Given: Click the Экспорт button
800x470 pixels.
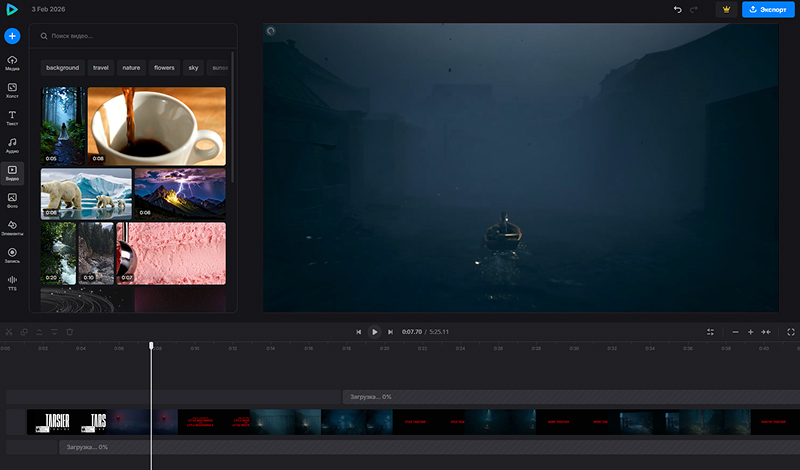Looking at the screenshot, I should pos(768,9).
